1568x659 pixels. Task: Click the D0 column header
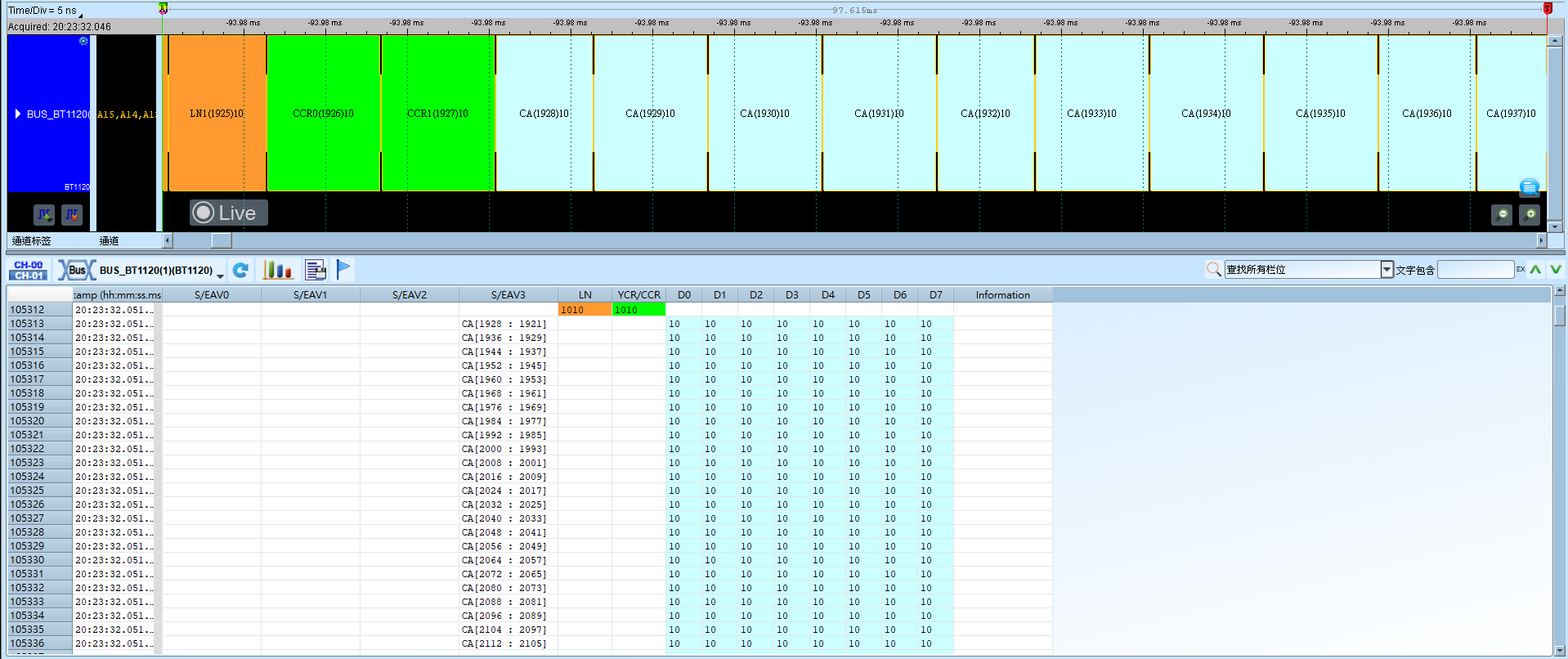(x=684, y=295)
